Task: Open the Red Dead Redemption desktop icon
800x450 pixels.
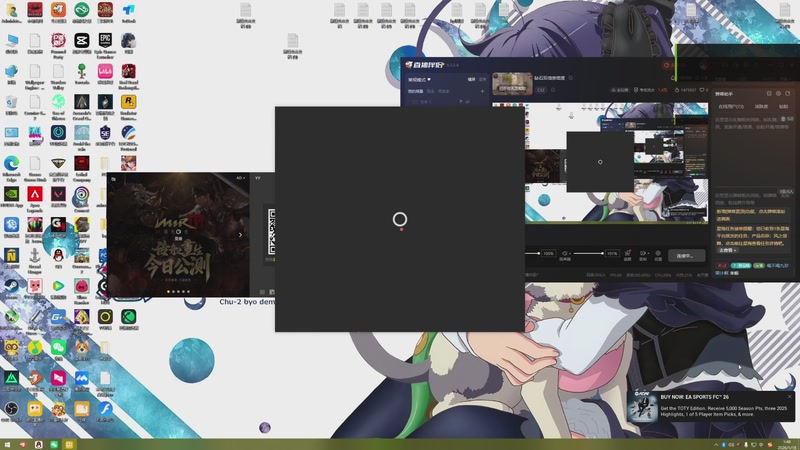Action: pos(129,71)
